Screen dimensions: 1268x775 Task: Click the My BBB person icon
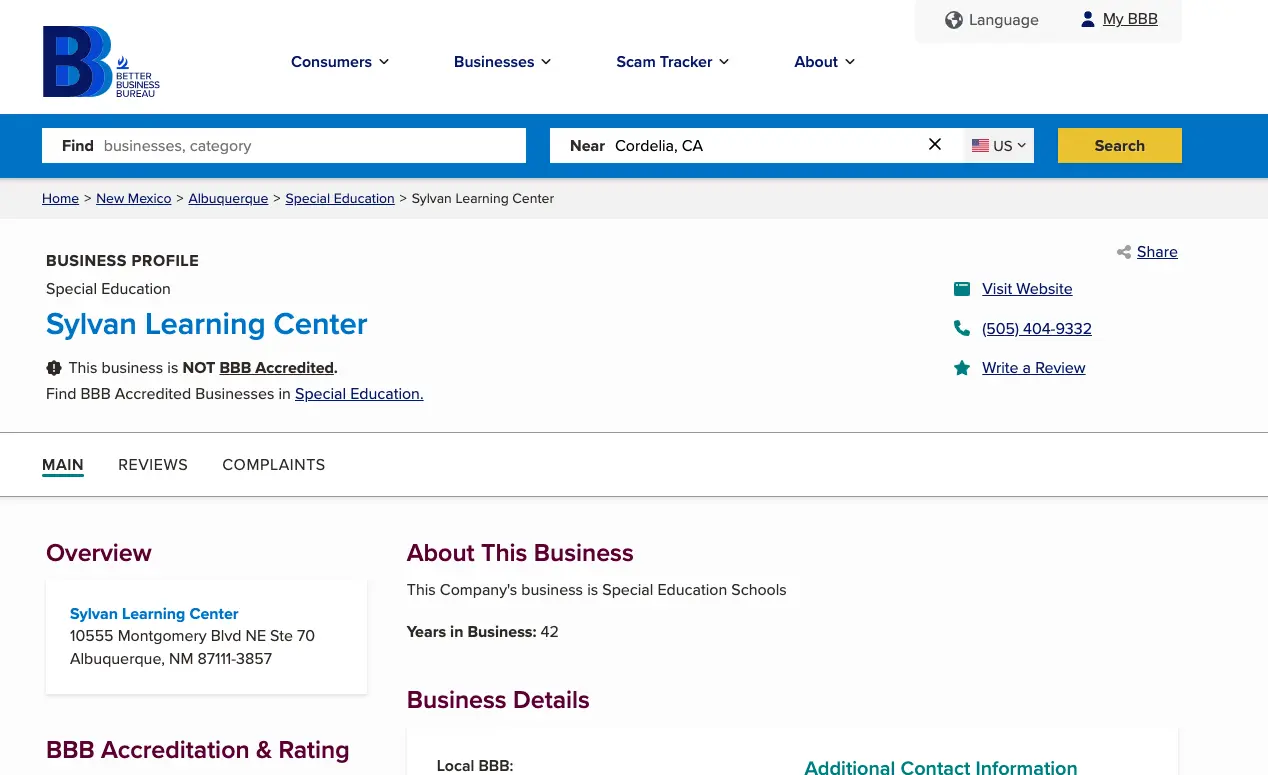click(1087, 19)
